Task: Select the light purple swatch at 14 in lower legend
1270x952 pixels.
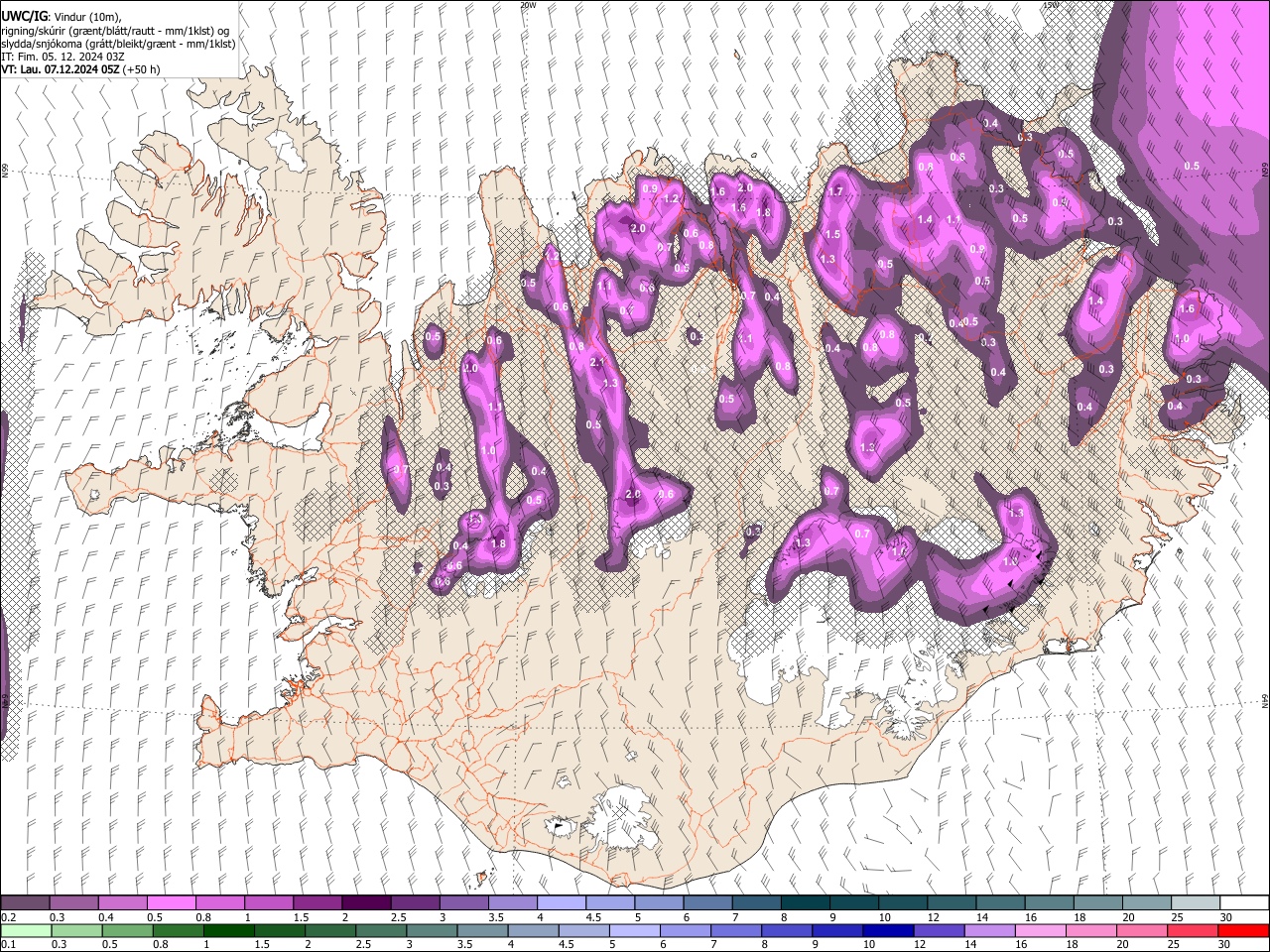Action: coord(989,930)
